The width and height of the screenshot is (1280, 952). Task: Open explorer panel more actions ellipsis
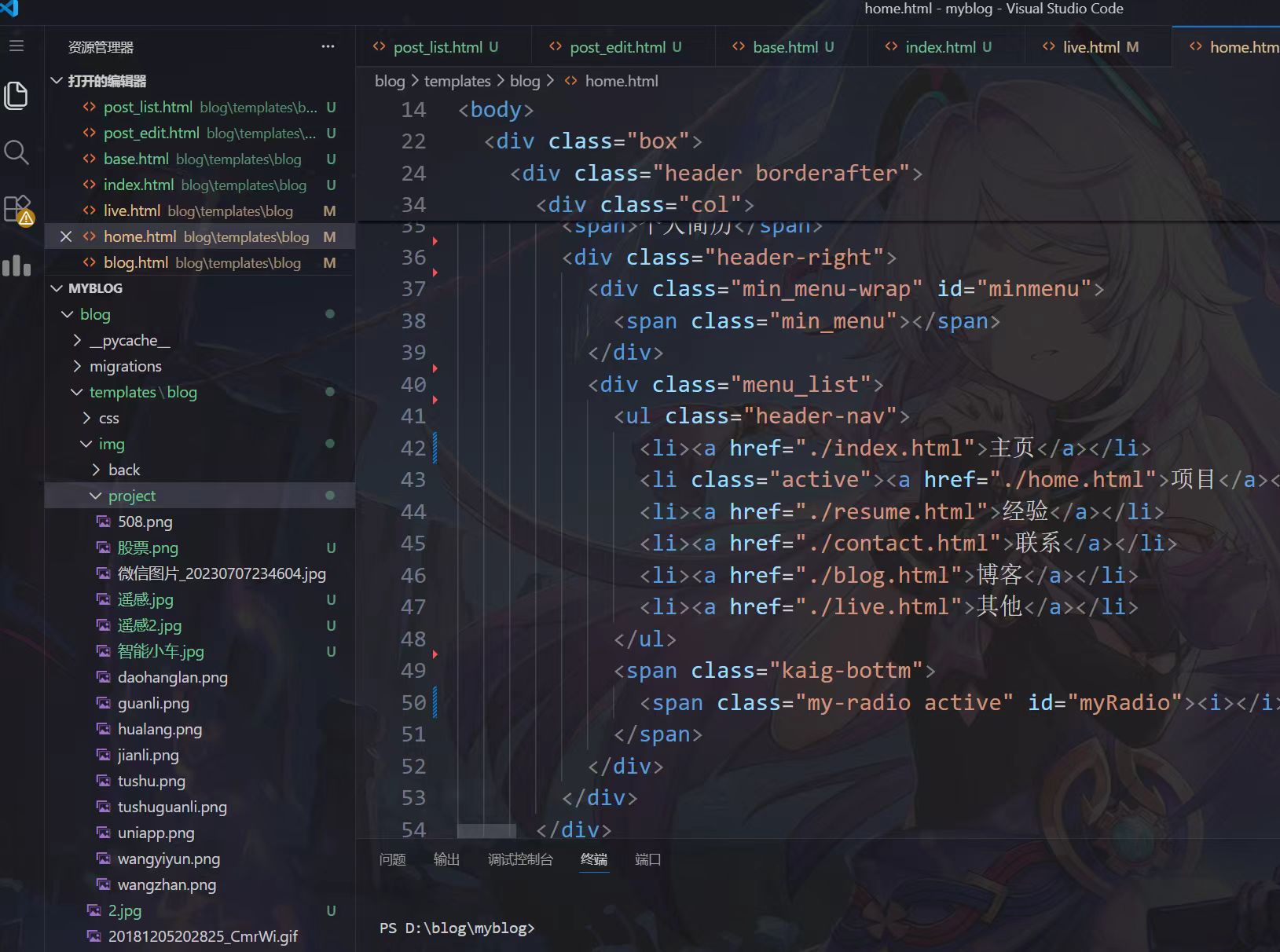click(x=328, y=47)
